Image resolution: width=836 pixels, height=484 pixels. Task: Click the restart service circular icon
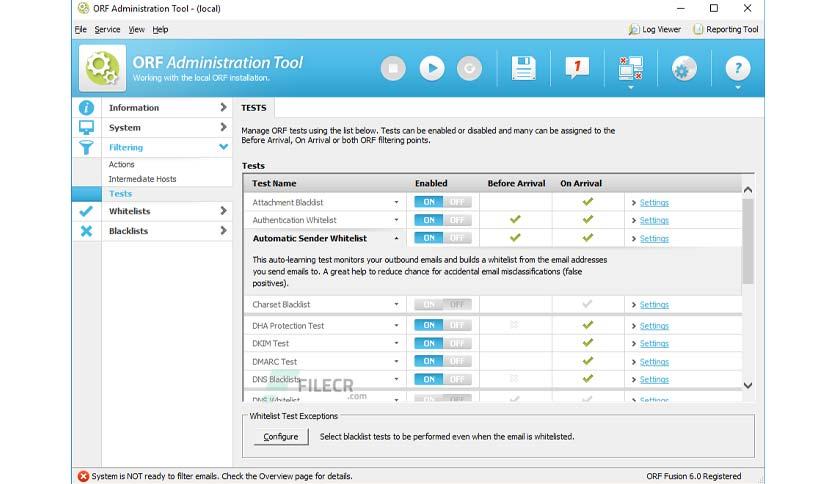click(469, 68)
